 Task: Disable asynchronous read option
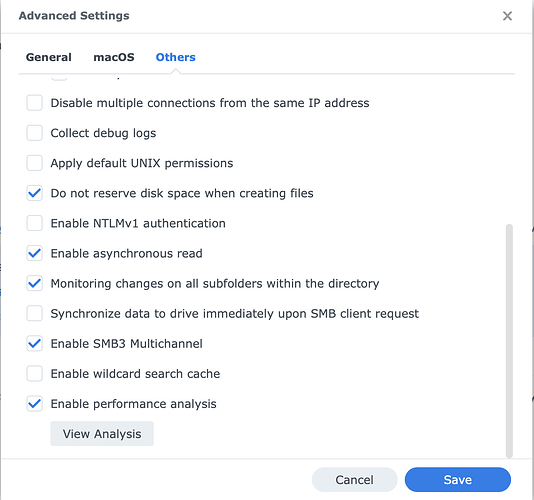34,253
